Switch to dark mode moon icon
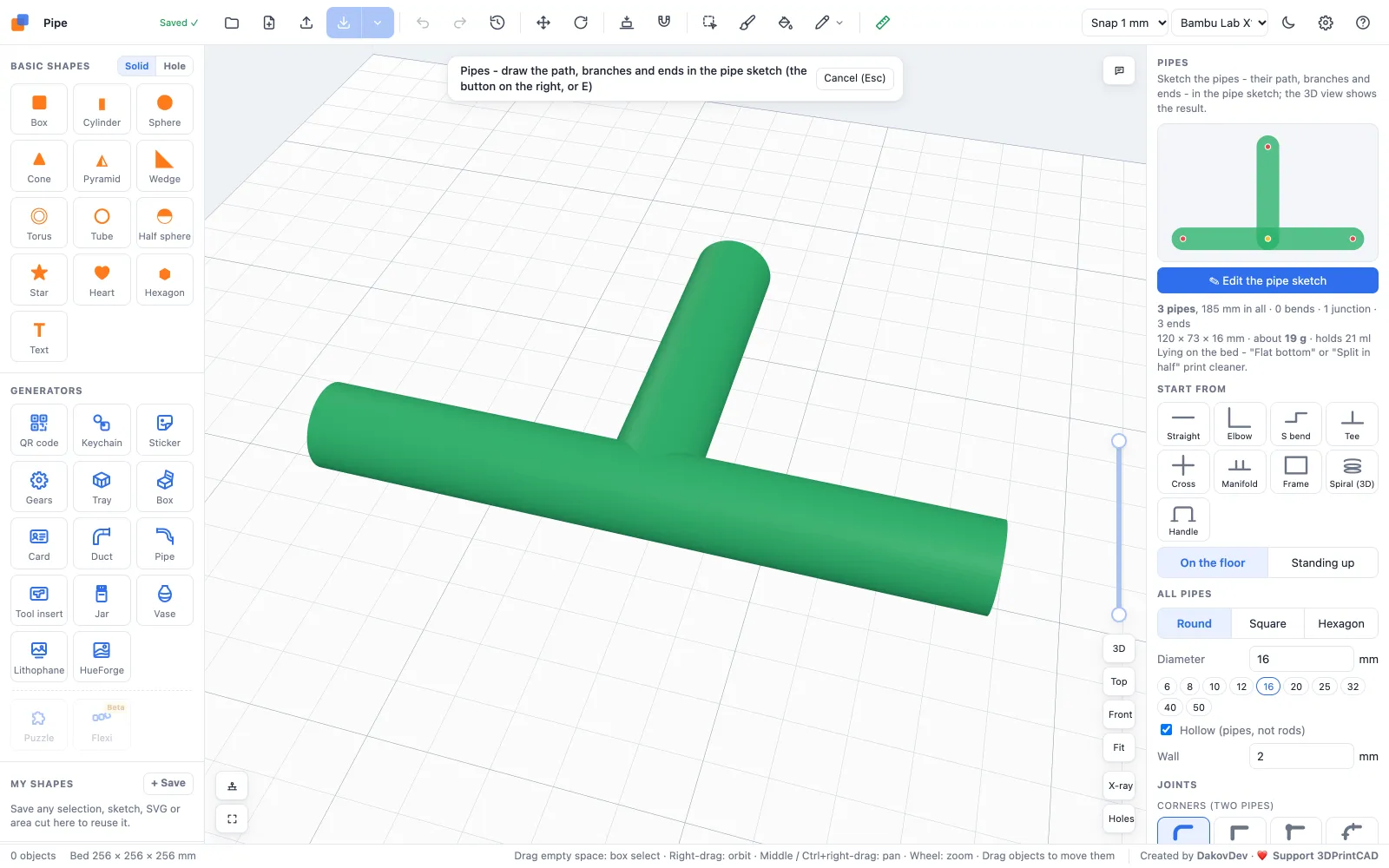Viewport: 1389px width, 868px height. [1288, 23]
